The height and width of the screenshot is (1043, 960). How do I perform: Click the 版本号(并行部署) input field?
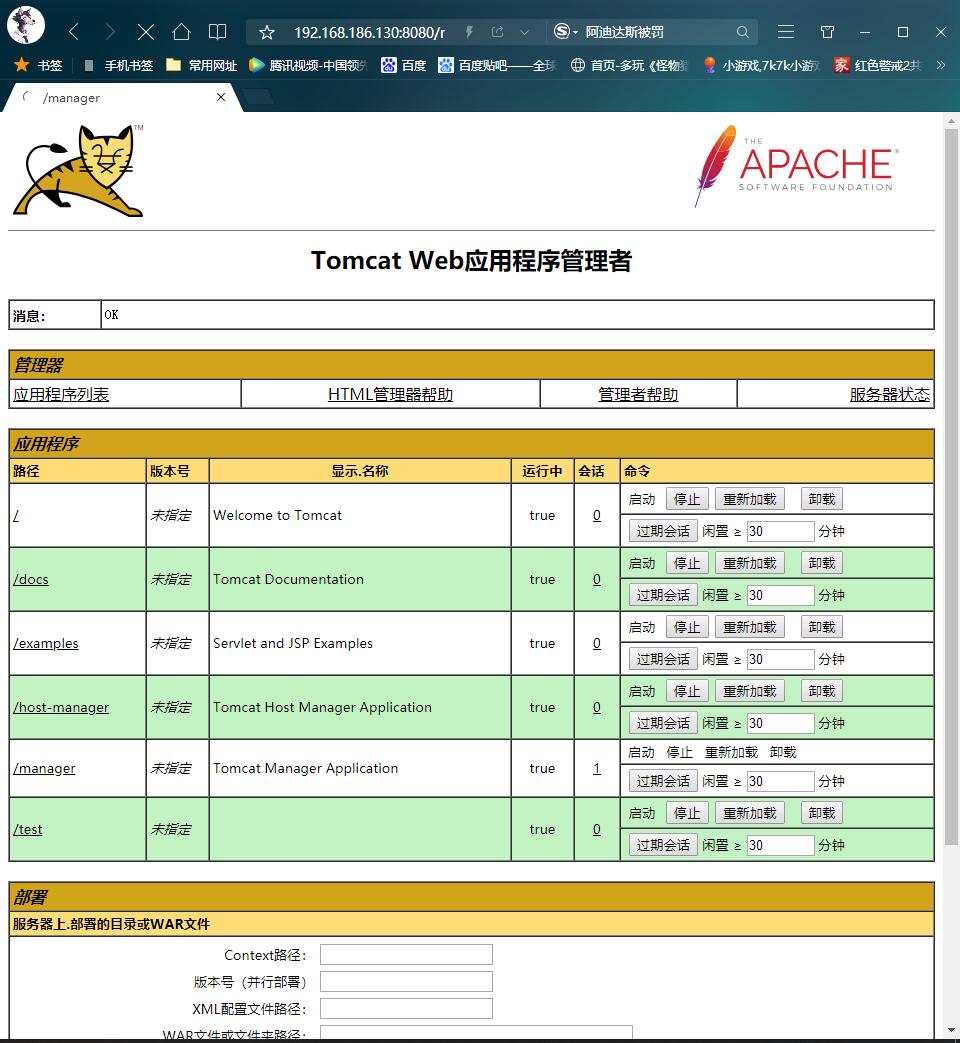click(x=406, y=982)
